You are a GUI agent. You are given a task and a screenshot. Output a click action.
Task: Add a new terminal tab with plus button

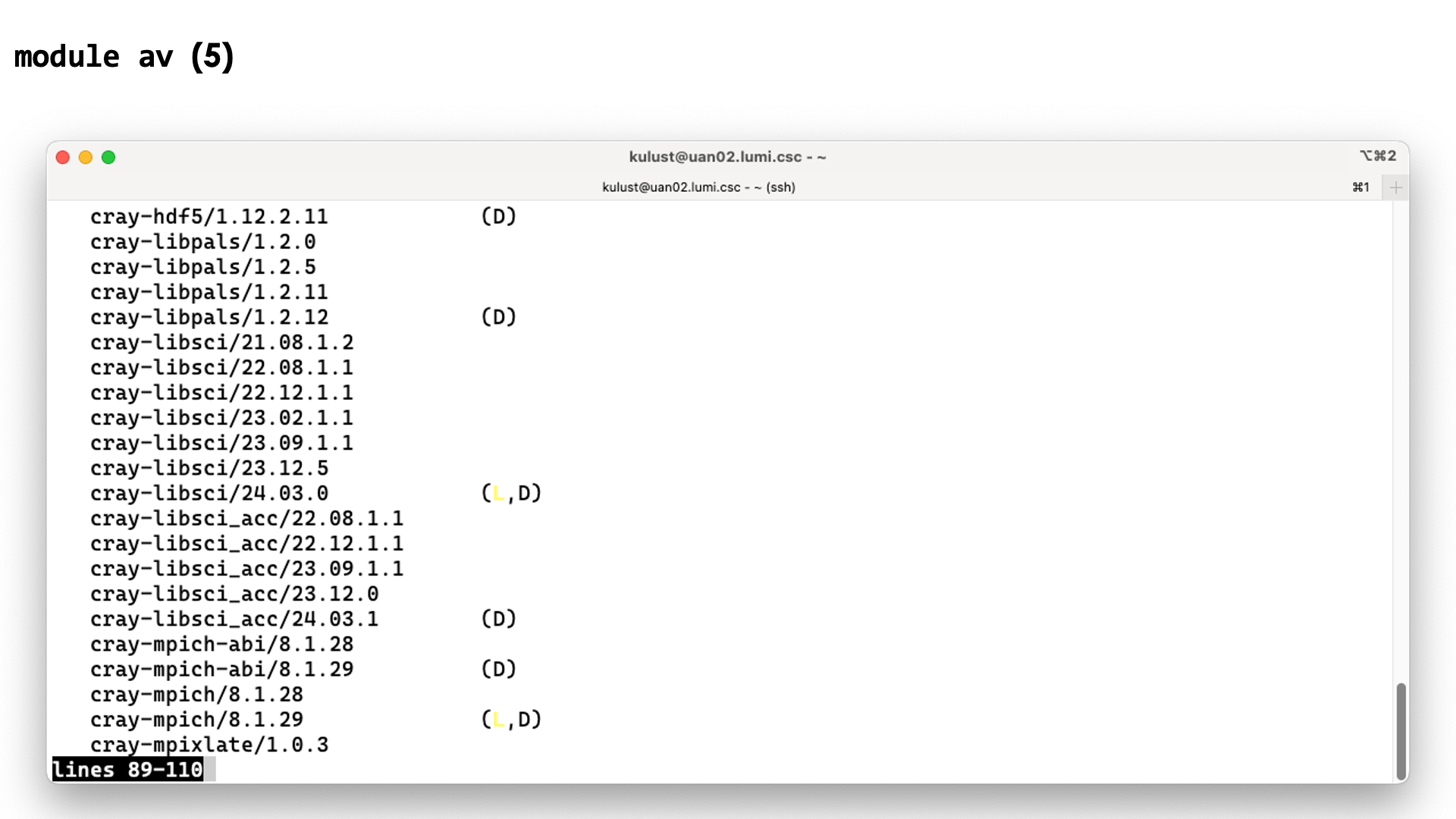point(1395,187)
